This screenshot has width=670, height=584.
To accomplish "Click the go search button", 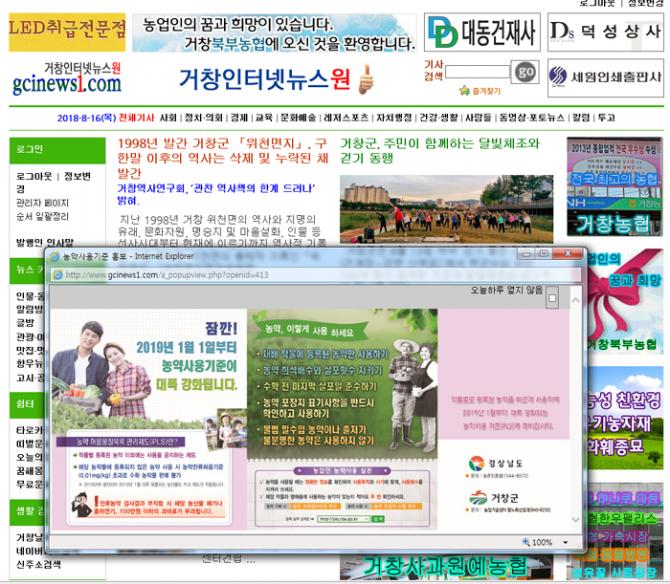I will (525, 72).
